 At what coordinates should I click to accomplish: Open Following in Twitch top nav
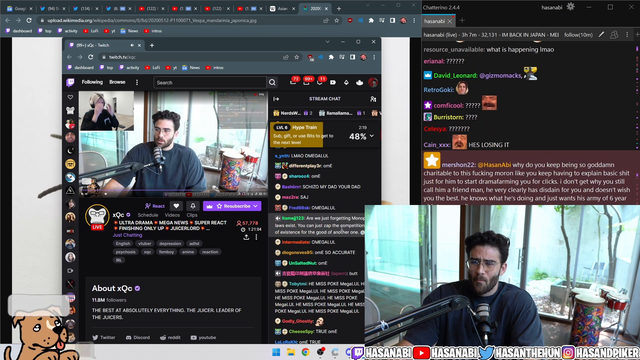(92, 82)
